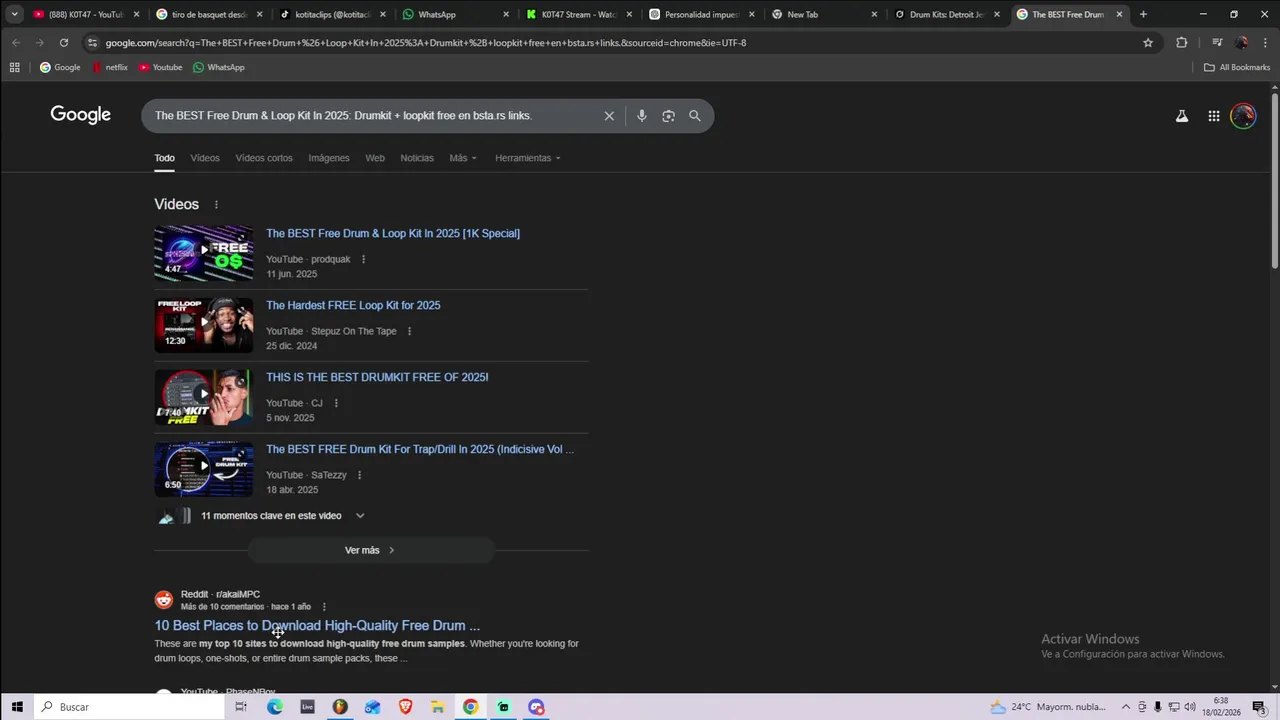Open options menu for Stepuz On The Tape result
This screenshot has height=720, width=1280.
[x=409, y=332]
